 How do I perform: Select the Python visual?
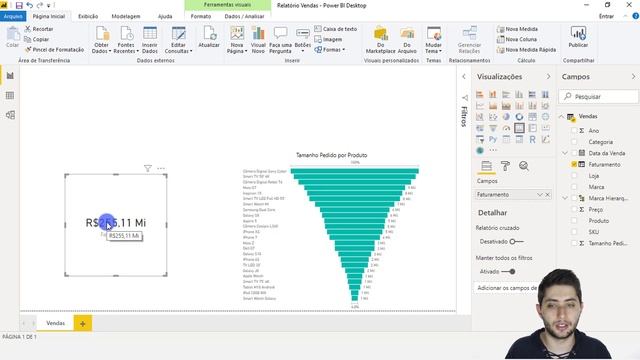(x=493, y=139)
